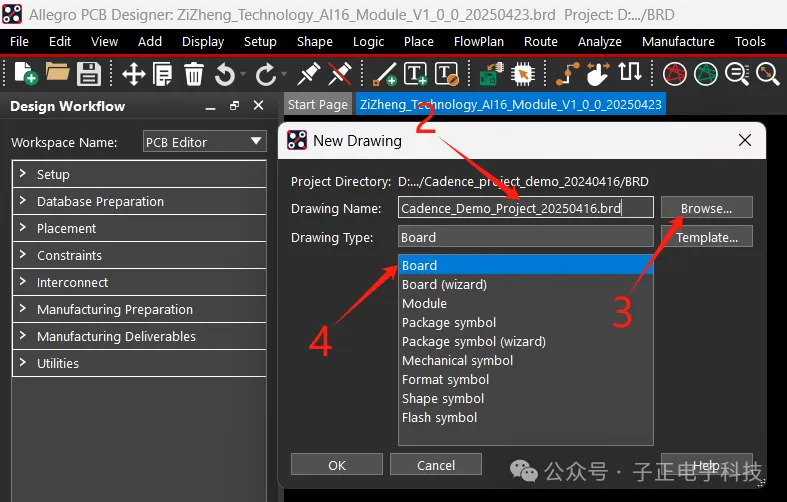Click the Fix pin icon
The width and height of the screenshot is (787, 502).
(308, 74)
